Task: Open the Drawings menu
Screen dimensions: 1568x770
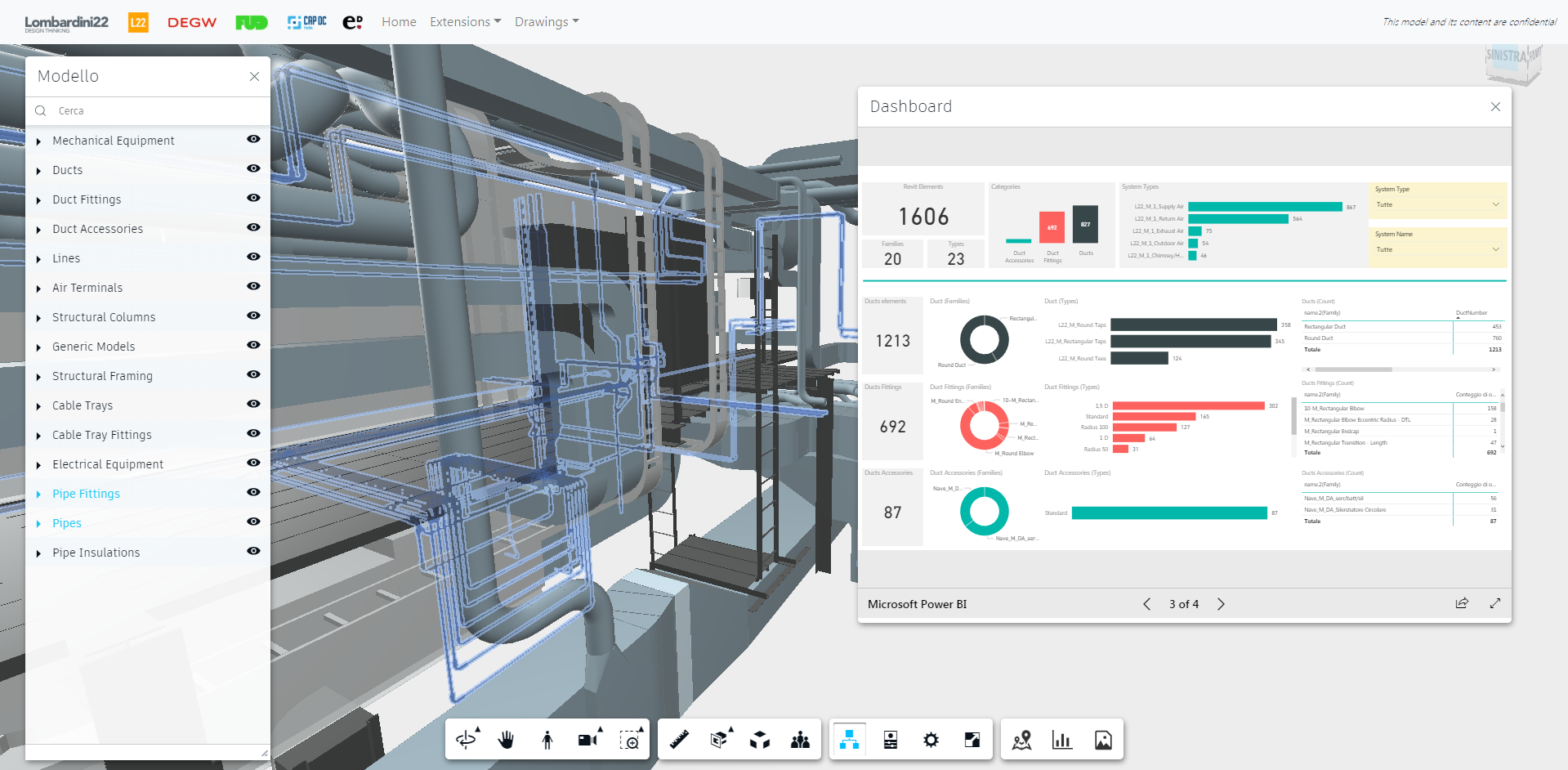Action: pos(546,22)
